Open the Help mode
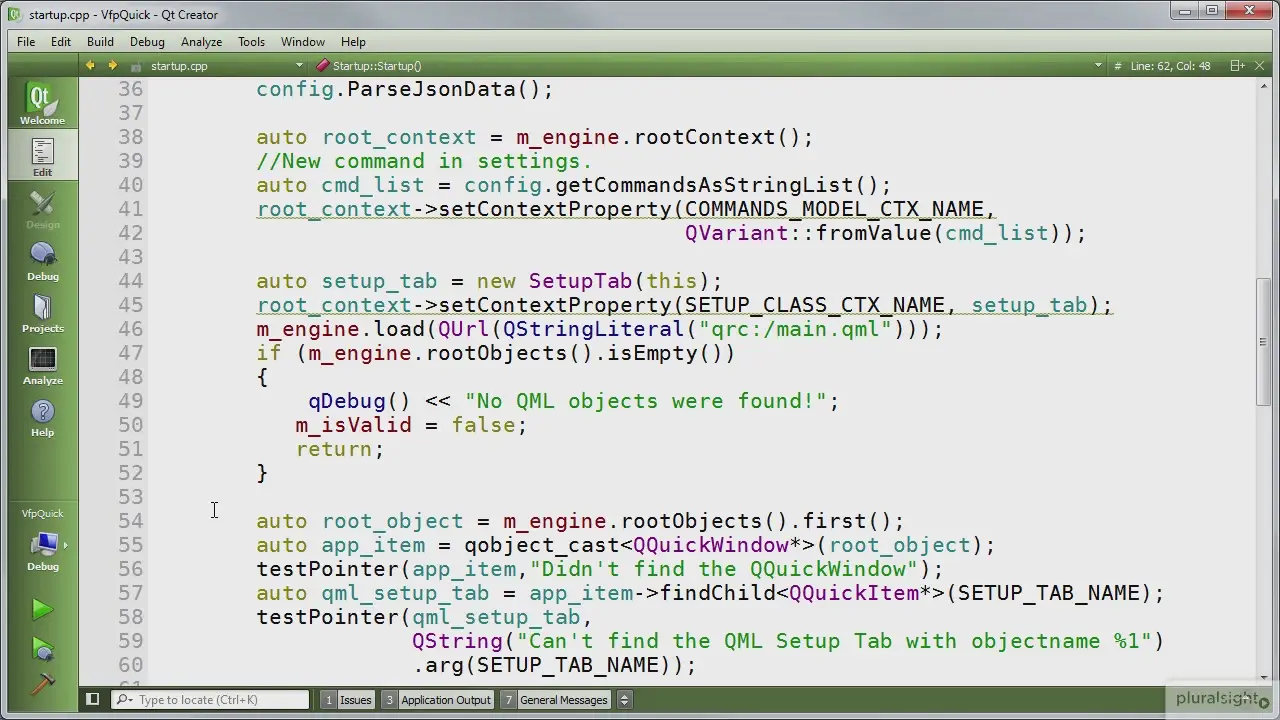 pos(42,416)
